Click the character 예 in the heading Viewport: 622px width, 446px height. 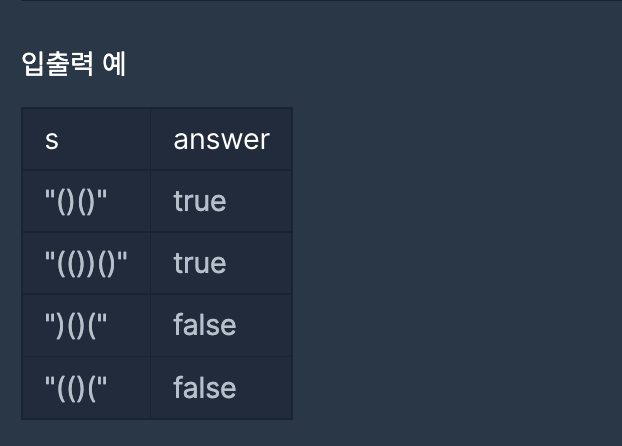coord(114,64)
